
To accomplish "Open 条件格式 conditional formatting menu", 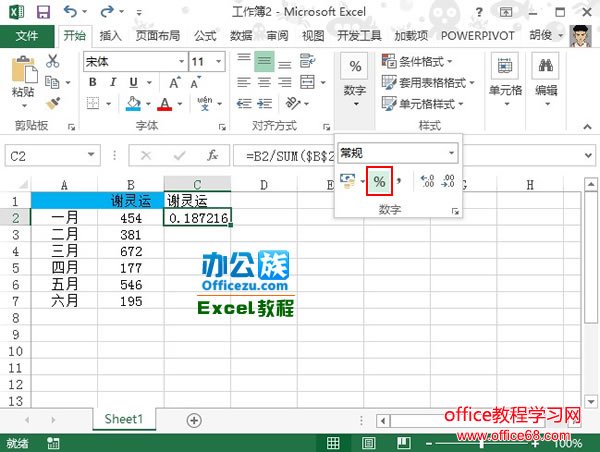I will point(417,61).
